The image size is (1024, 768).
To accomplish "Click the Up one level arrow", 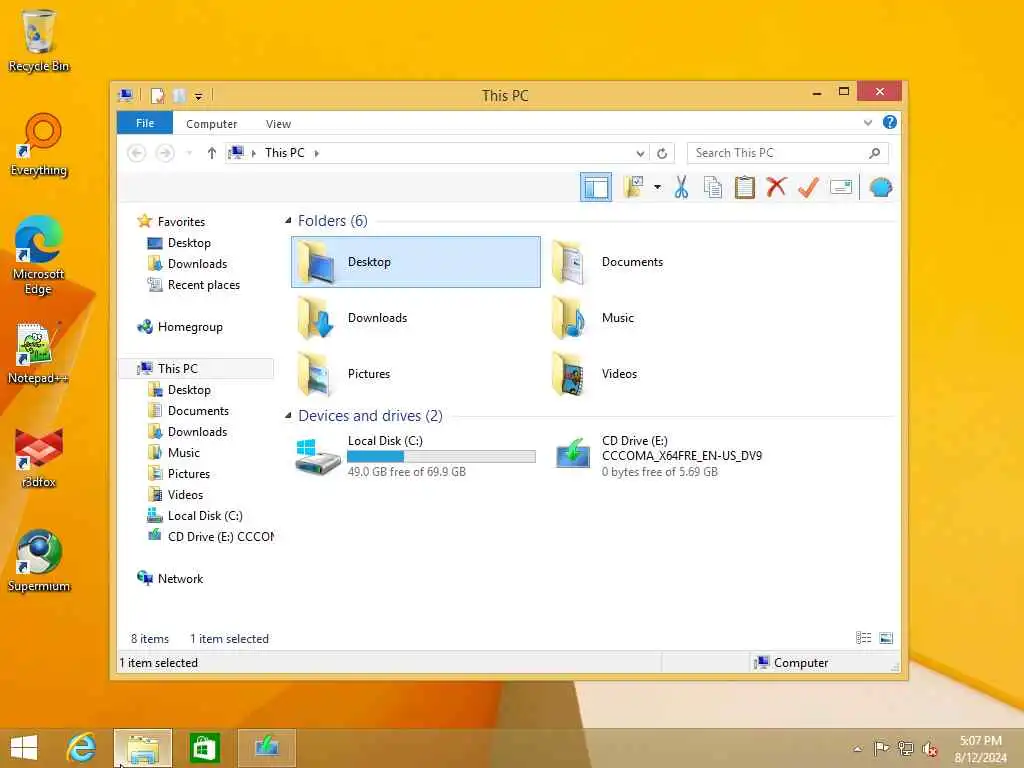I will (212, 153).
